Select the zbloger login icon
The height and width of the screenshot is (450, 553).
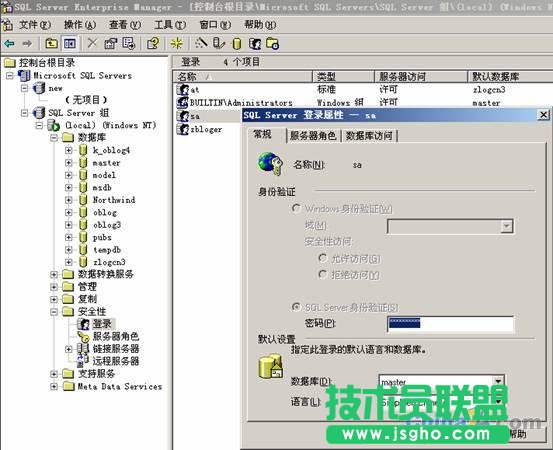(x=183, y=129)
